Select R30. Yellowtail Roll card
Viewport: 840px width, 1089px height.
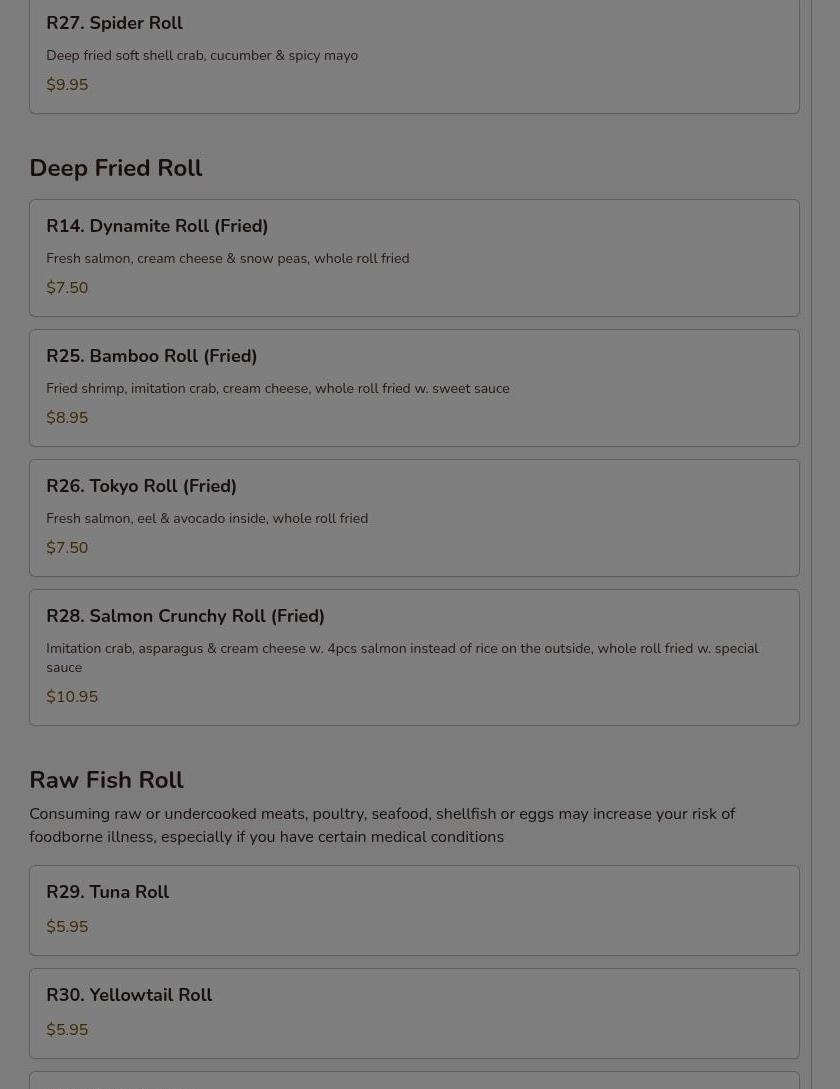[x=414, y=1014]
